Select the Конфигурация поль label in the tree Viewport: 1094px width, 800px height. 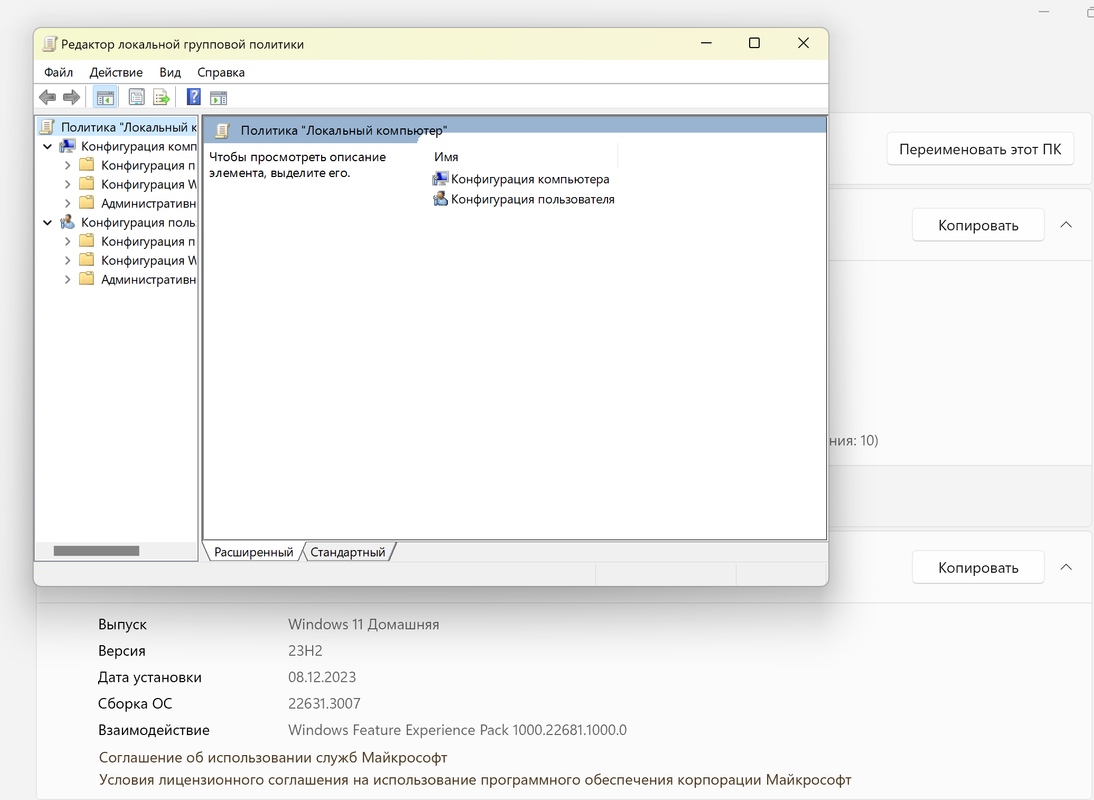click(138, 222)
